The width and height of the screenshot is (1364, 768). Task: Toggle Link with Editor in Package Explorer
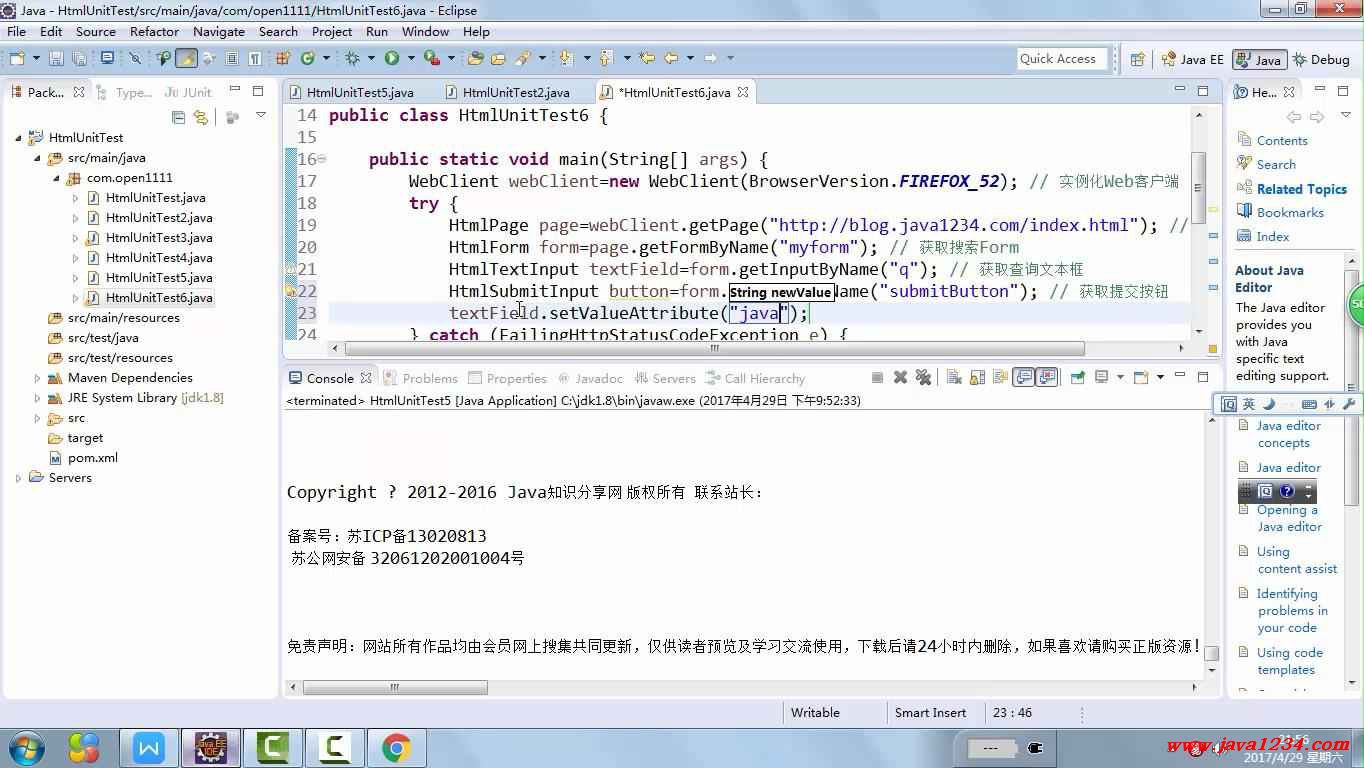pyautogui.click(x=201, y=117)
